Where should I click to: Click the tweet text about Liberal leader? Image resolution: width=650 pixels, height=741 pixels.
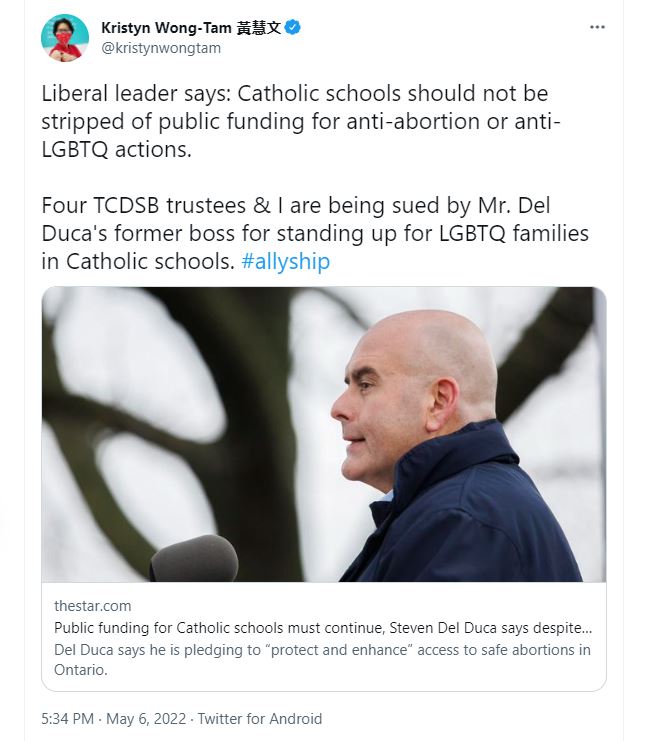coord(301,121)
